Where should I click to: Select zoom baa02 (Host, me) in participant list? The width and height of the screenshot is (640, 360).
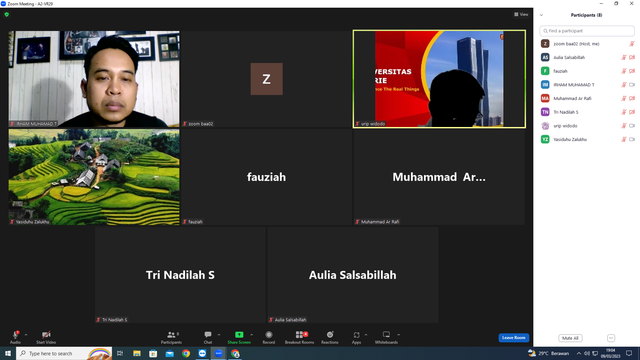587,44
